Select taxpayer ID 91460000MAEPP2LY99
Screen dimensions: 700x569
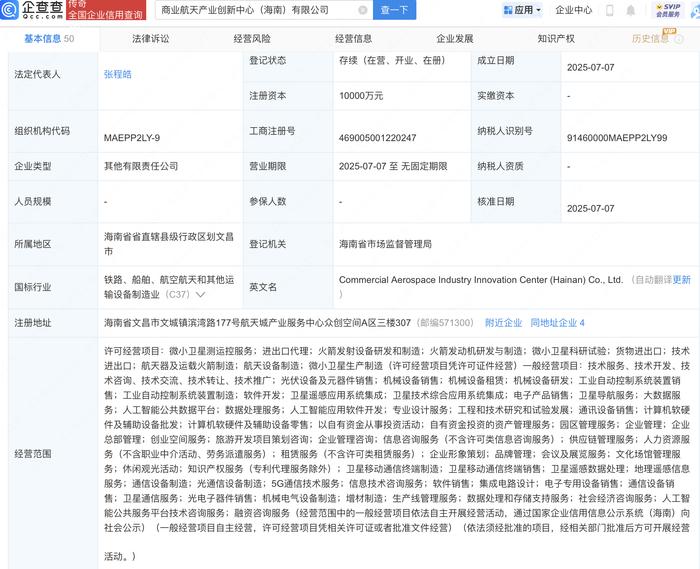click(617, 138)
